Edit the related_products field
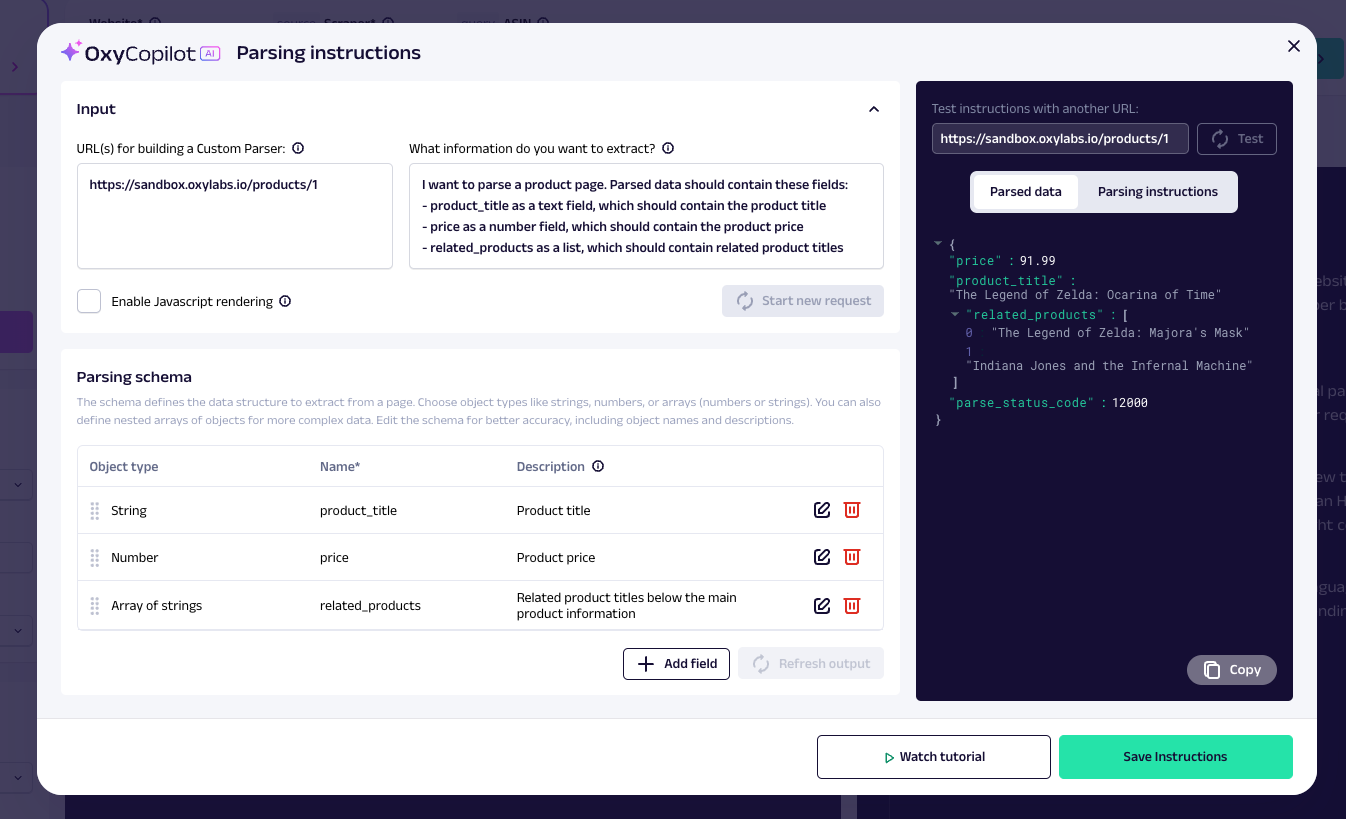This screenshot has width=1346, height=819. coord(822,605)
